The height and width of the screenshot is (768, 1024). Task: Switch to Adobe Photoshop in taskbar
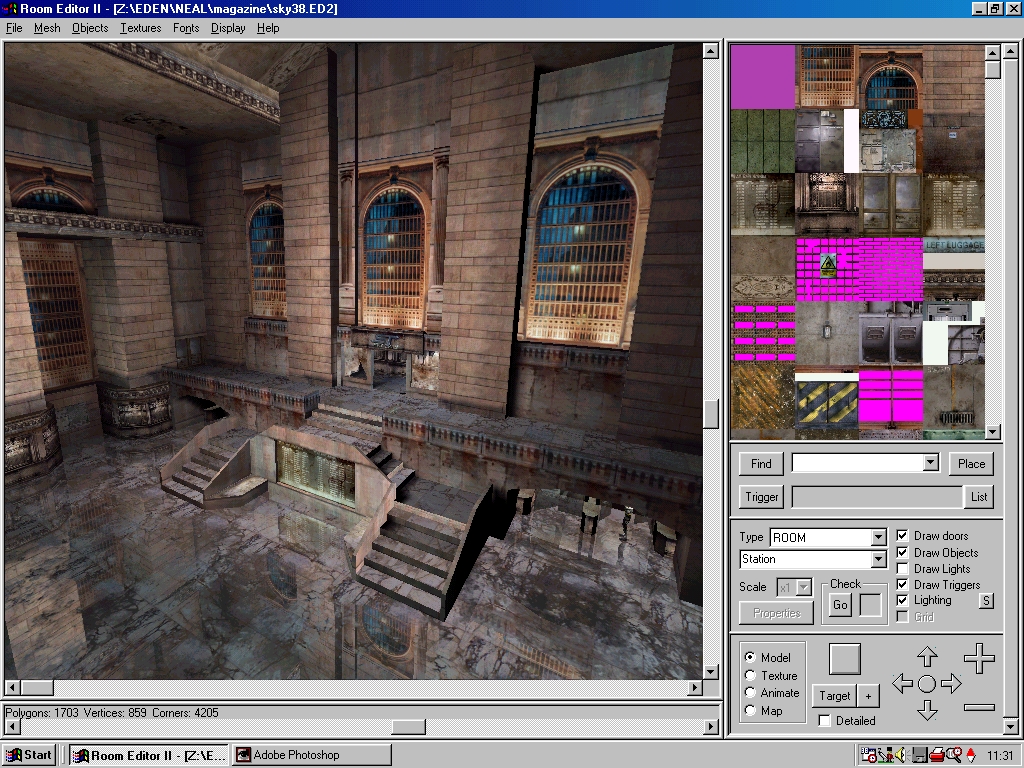click(312, 755)
